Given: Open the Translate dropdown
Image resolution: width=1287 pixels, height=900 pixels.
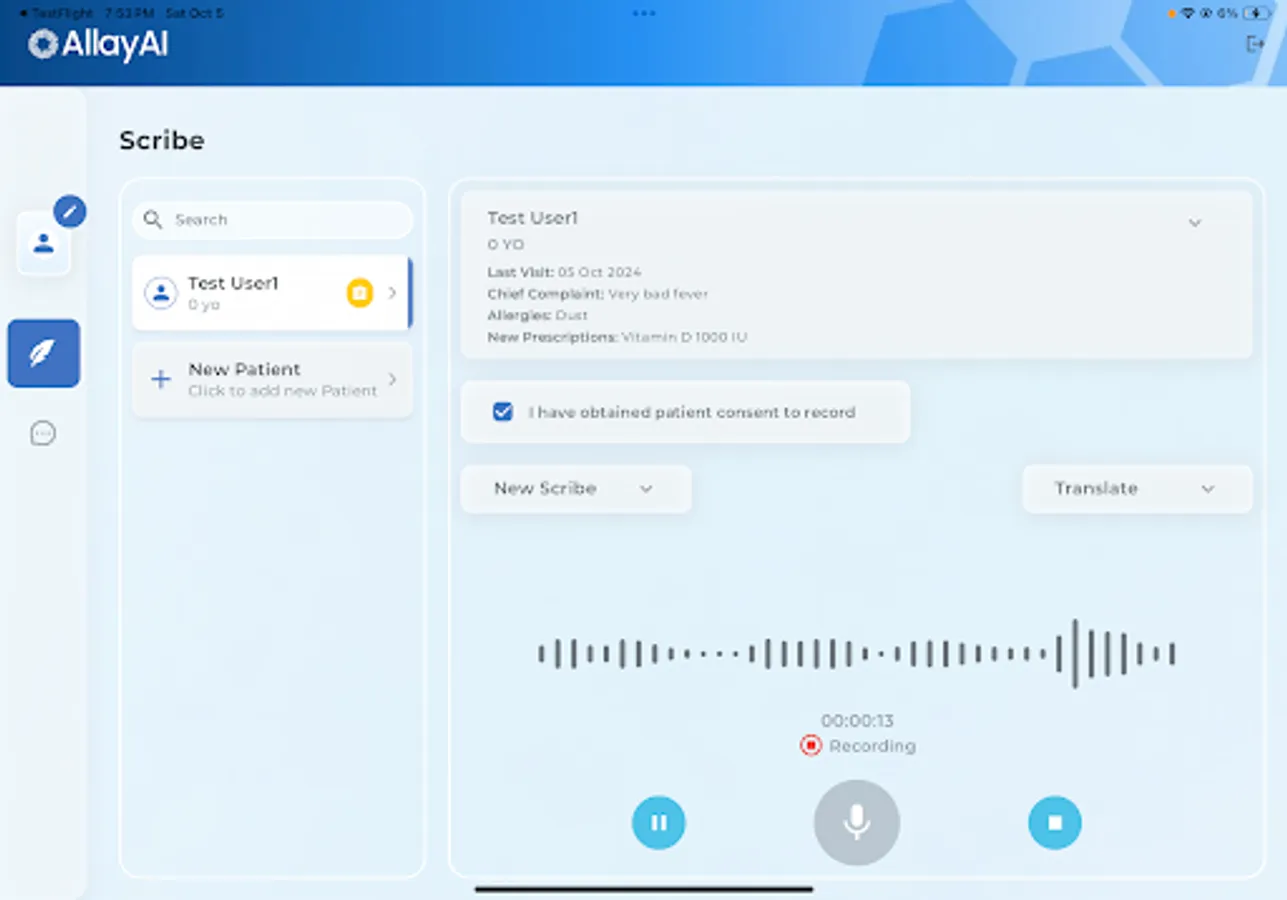Looking at the screenshot, I should (x=1136, y=489).
